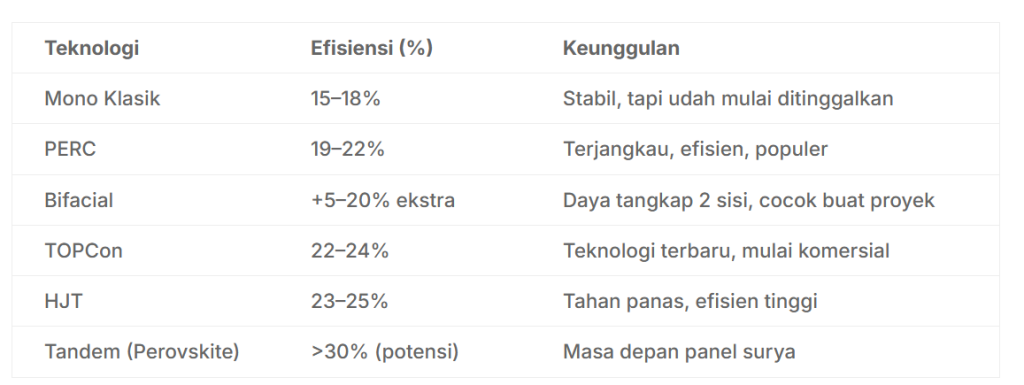Click the Efisiensi (%) column header
Image resolution: width=1024 pixels, height=385 pixels.
coord(372,48)
